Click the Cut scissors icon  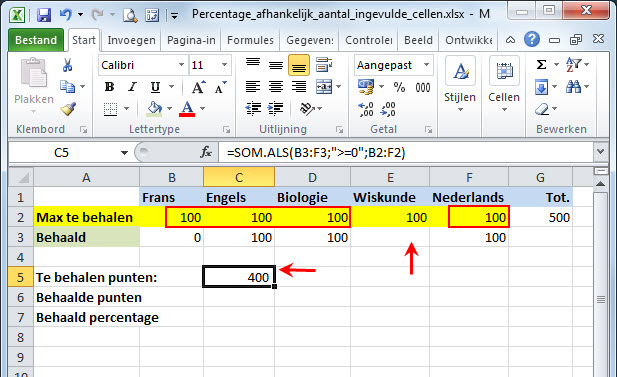[x=67, y=65]
